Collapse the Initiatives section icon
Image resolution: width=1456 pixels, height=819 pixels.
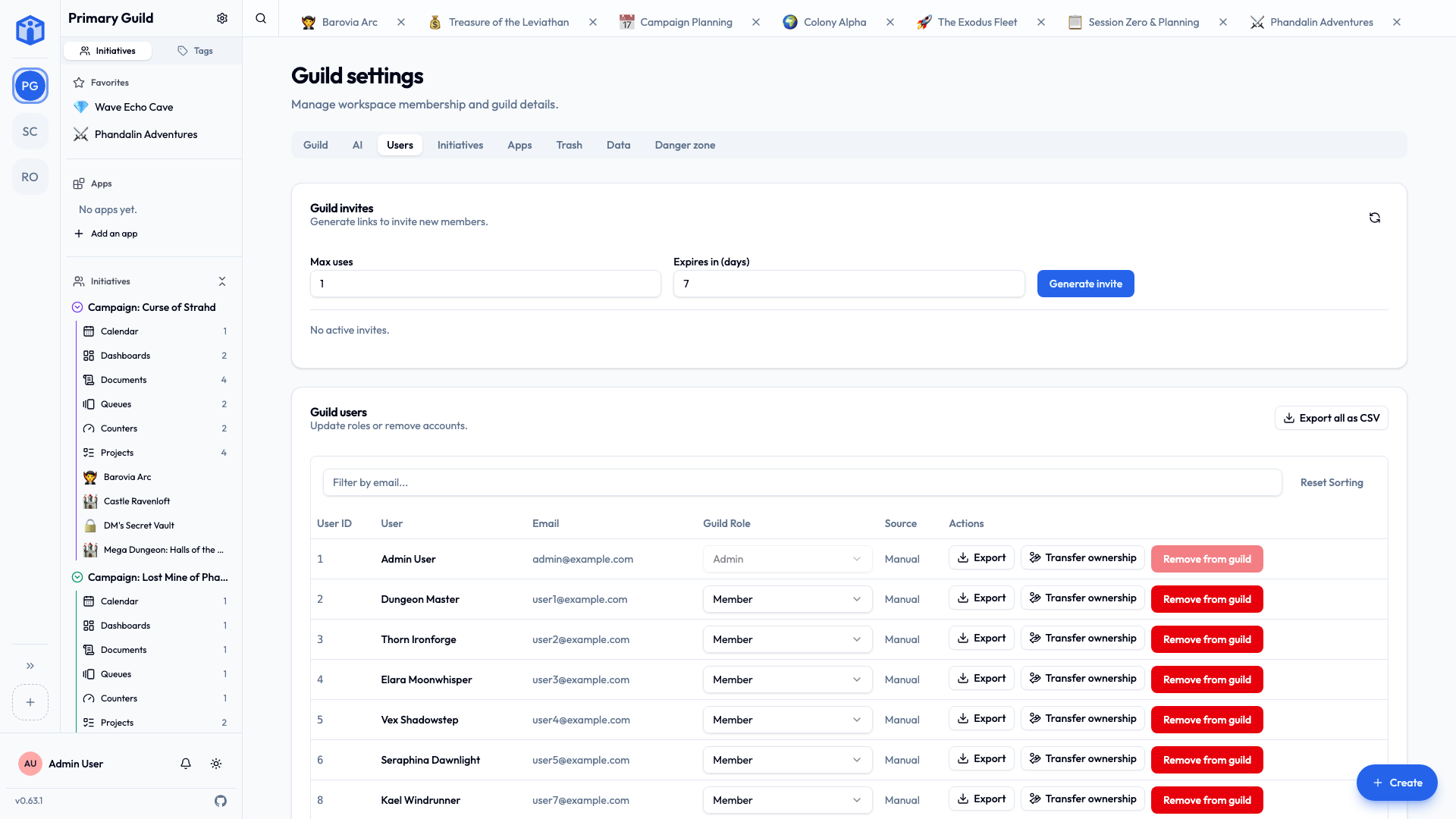[222, 281]
